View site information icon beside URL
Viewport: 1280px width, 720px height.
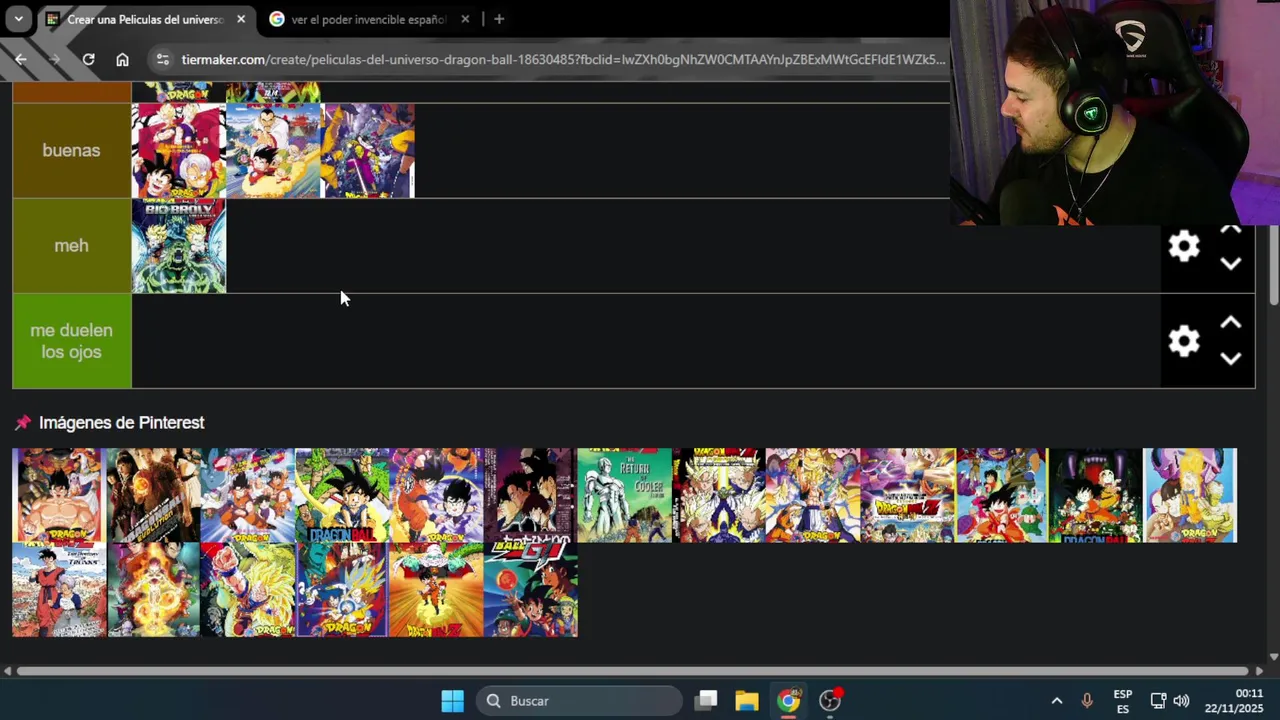(163, 59)
